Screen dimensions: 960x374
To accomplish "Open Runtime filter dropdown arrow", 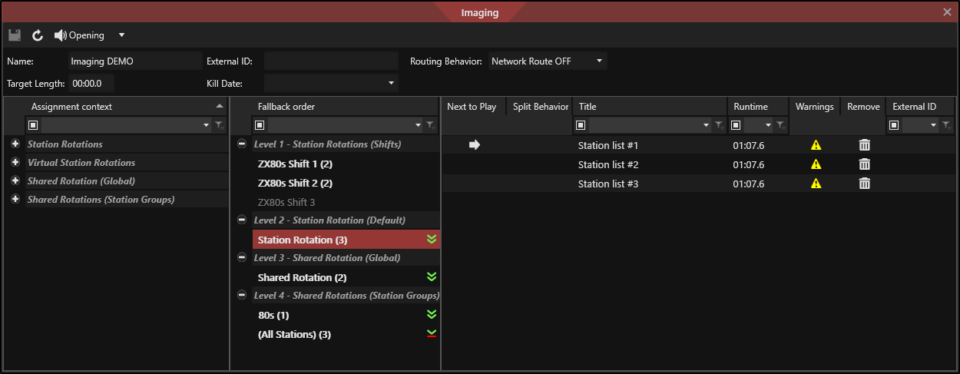I will pyautogui.click(x=769, y=125).
